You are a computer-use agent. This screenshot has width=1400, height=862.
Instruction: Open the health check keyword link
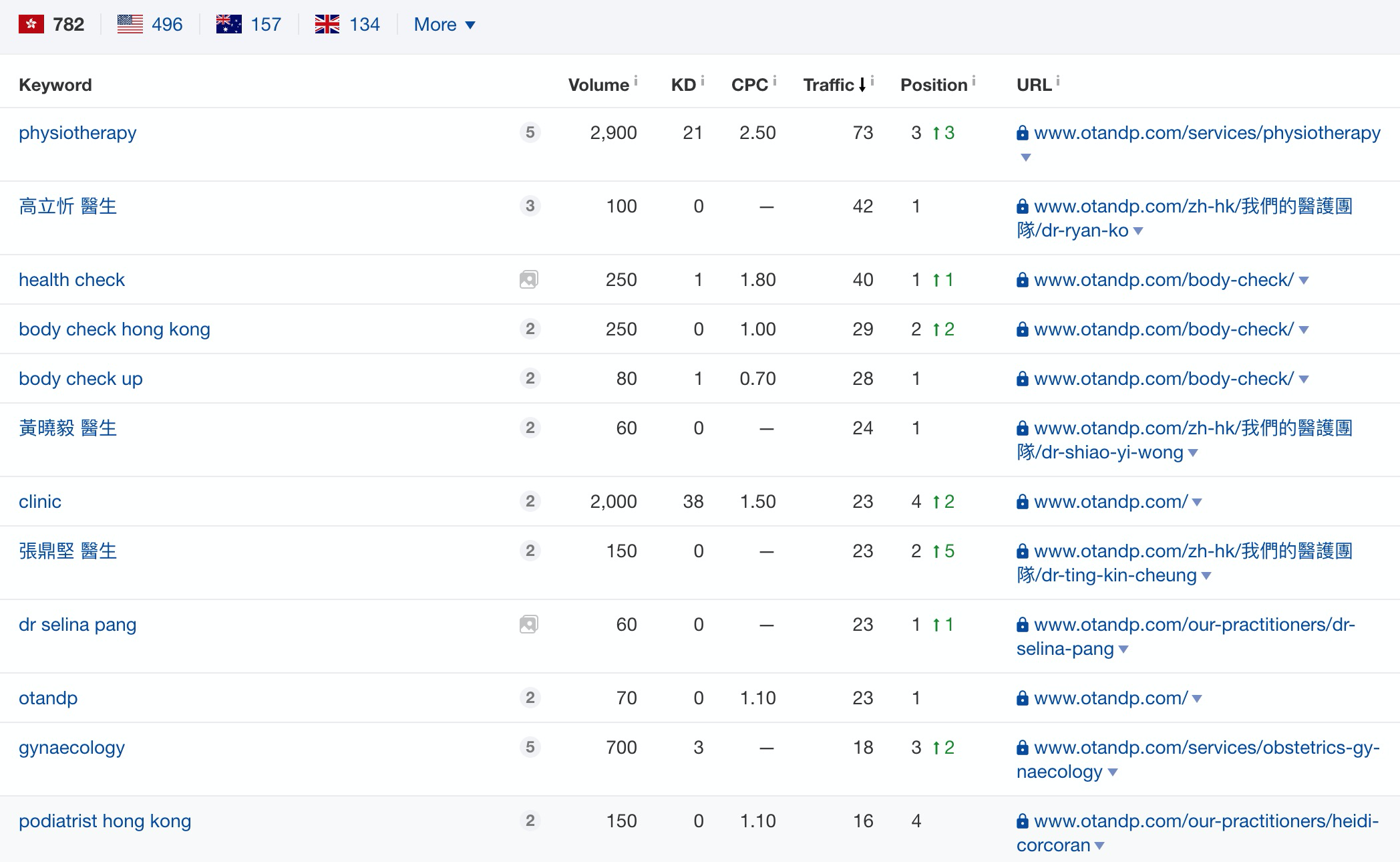[x=71, y=280]
